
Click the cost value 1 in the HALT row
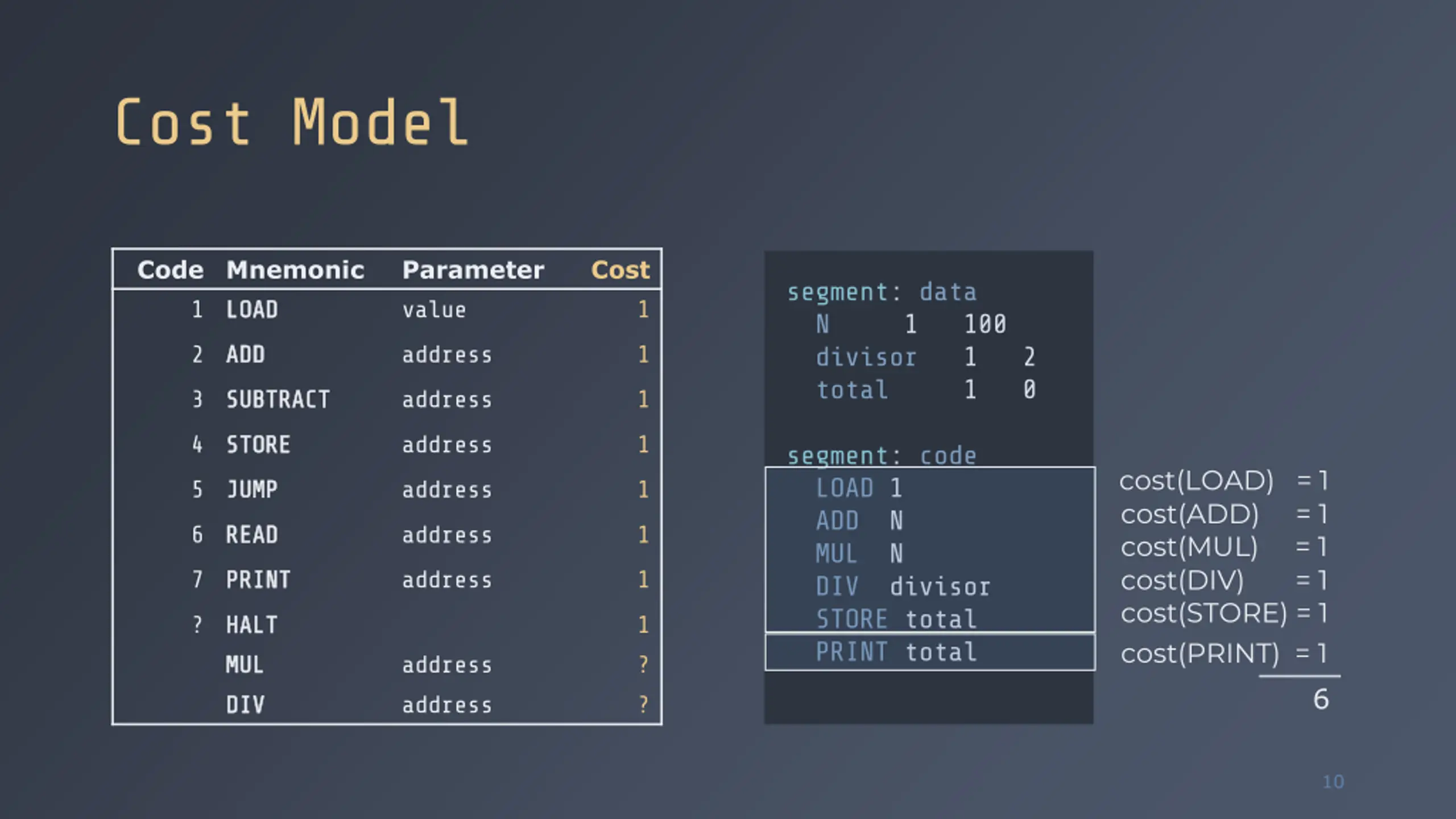(643, 624)
